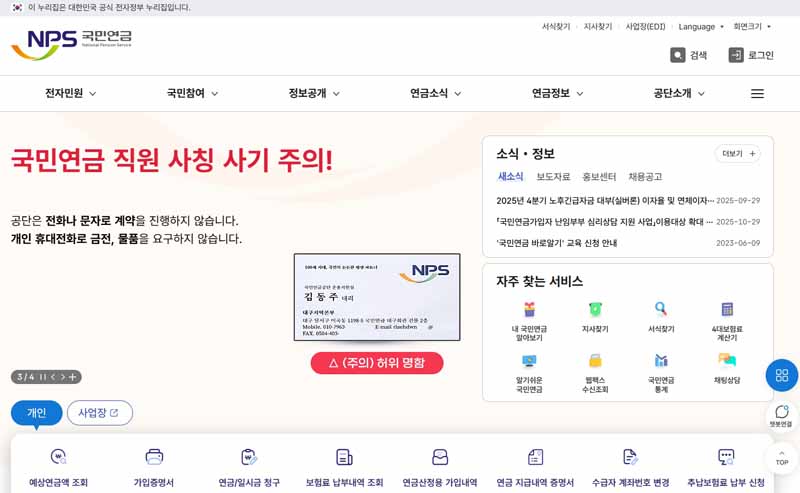Click the plus icon in banner controls
Image resolution: width=800 pixels, height=493 pixels.
coord(72,377)
